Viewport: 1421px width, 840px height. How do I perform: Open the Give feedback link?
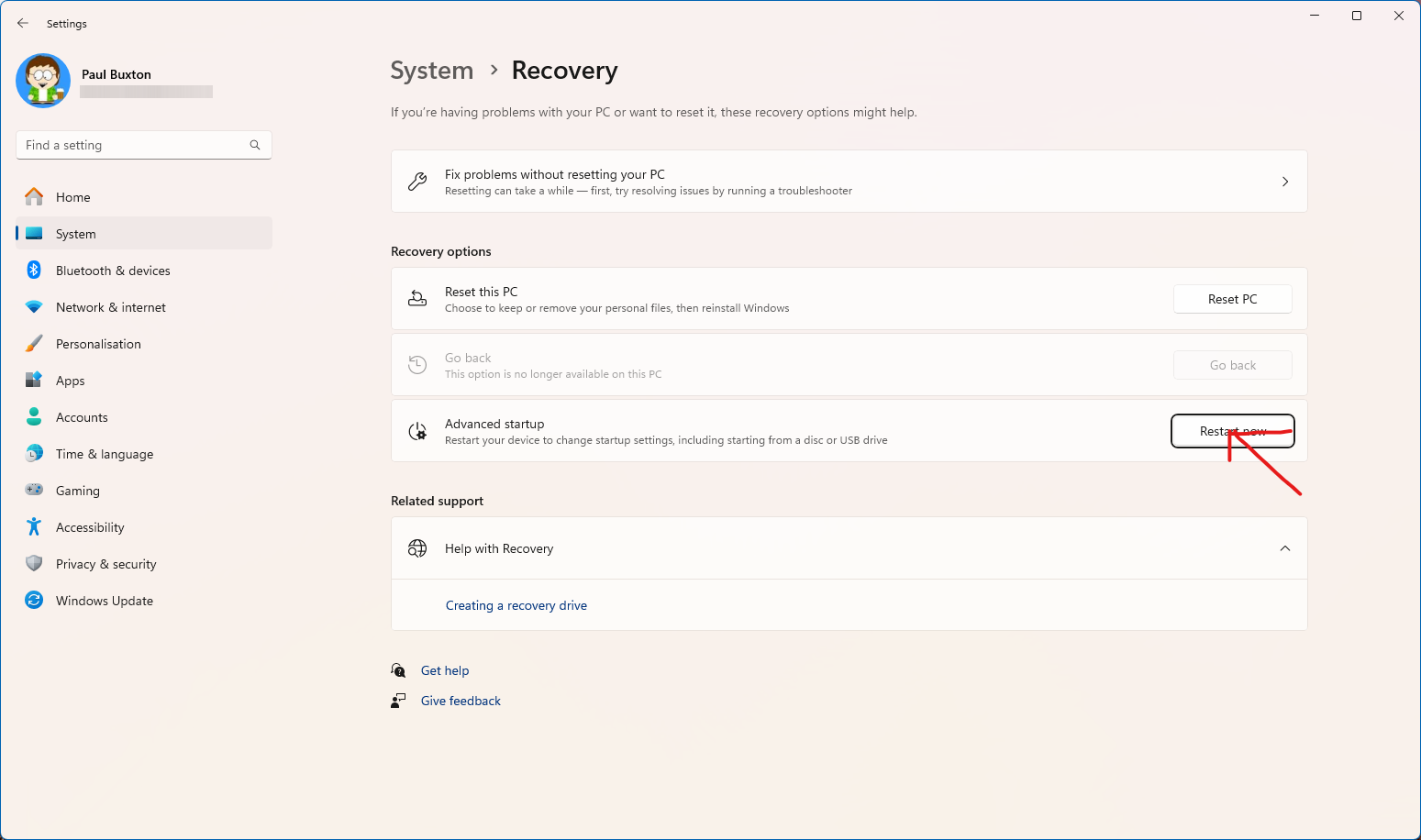(x=461, y=701)
